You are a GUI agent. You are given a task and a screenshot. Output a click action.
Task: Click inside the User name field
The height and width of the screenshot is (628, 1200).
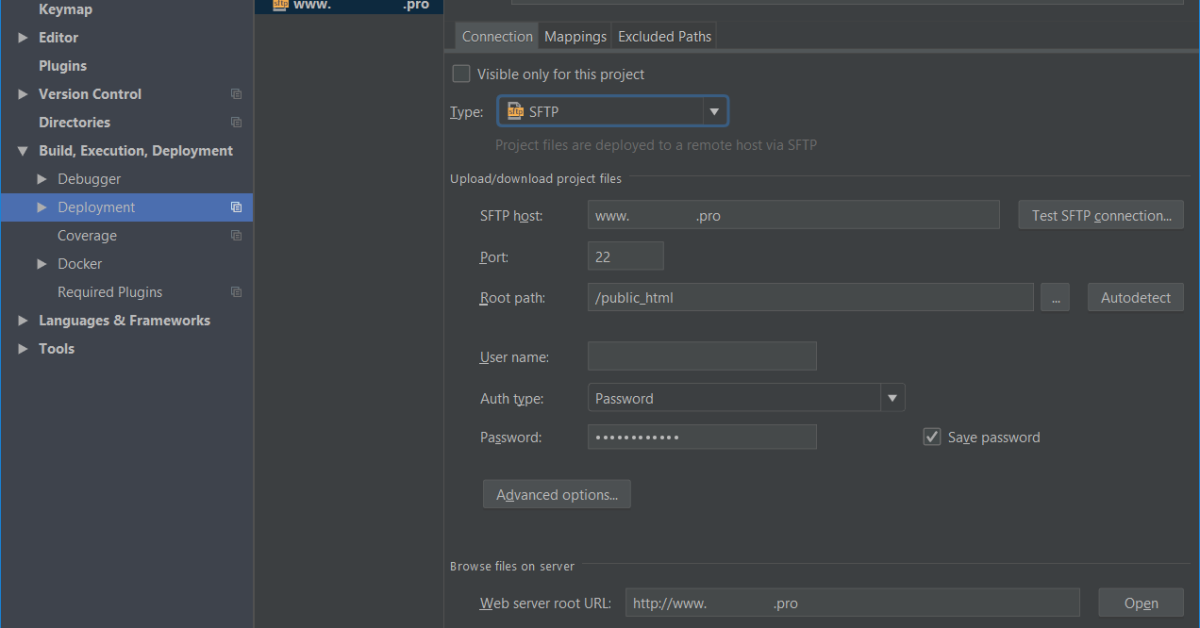[x=701, y=356]
